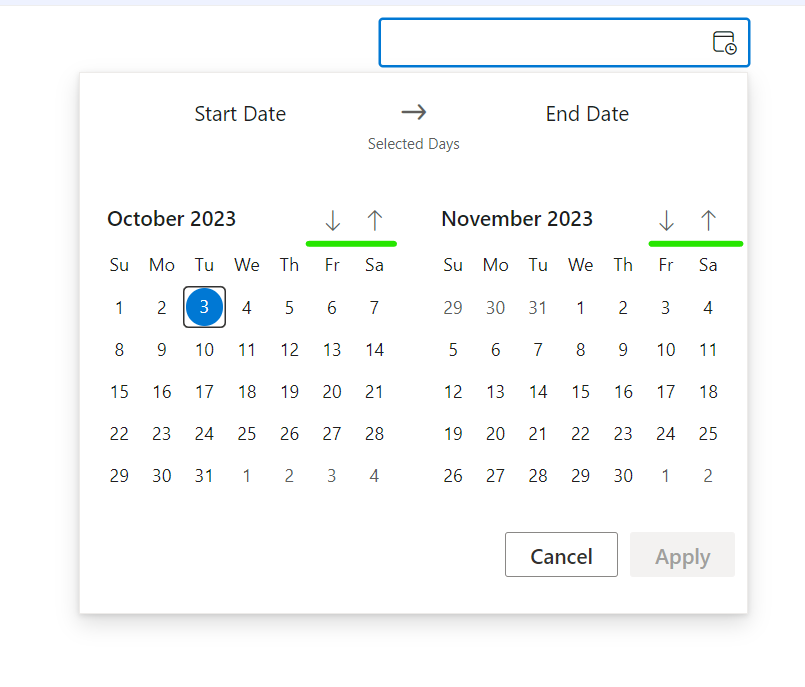Screen dimensions: 805x687
Task: Pick November 23 in right calendar
Action: point(623,433)
